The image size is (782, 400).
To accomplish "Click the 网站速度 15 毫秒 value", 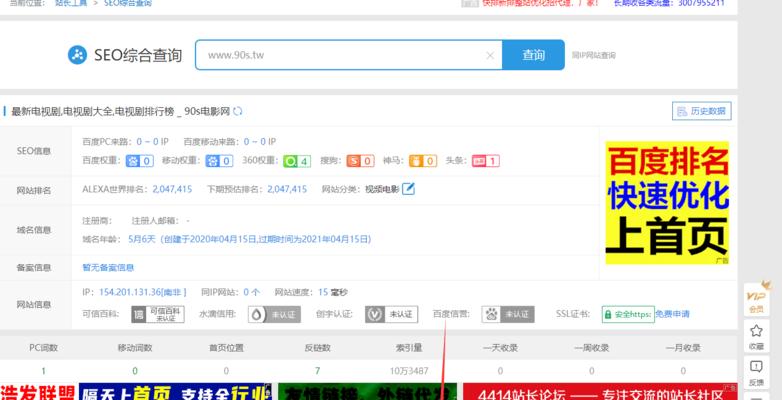I will click(x=332, y=292).
